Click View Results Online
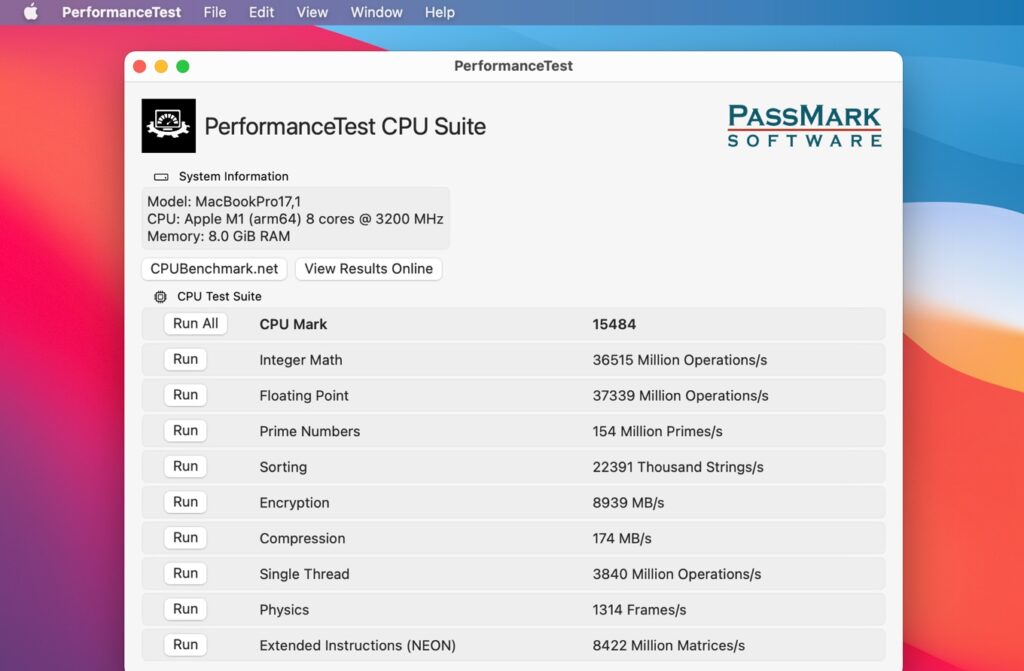 pyautogui.click(x=368, y=268)
